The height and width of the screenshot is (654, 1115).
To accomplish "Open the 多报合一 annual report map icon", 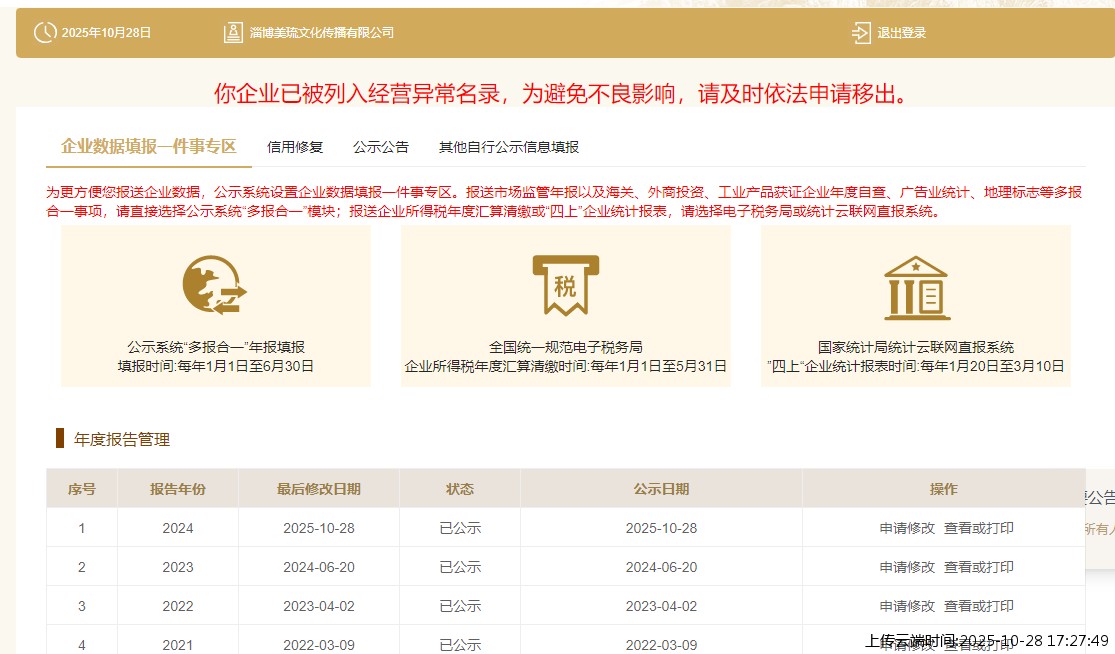I will pyautogui.click(x=215, y=284).
